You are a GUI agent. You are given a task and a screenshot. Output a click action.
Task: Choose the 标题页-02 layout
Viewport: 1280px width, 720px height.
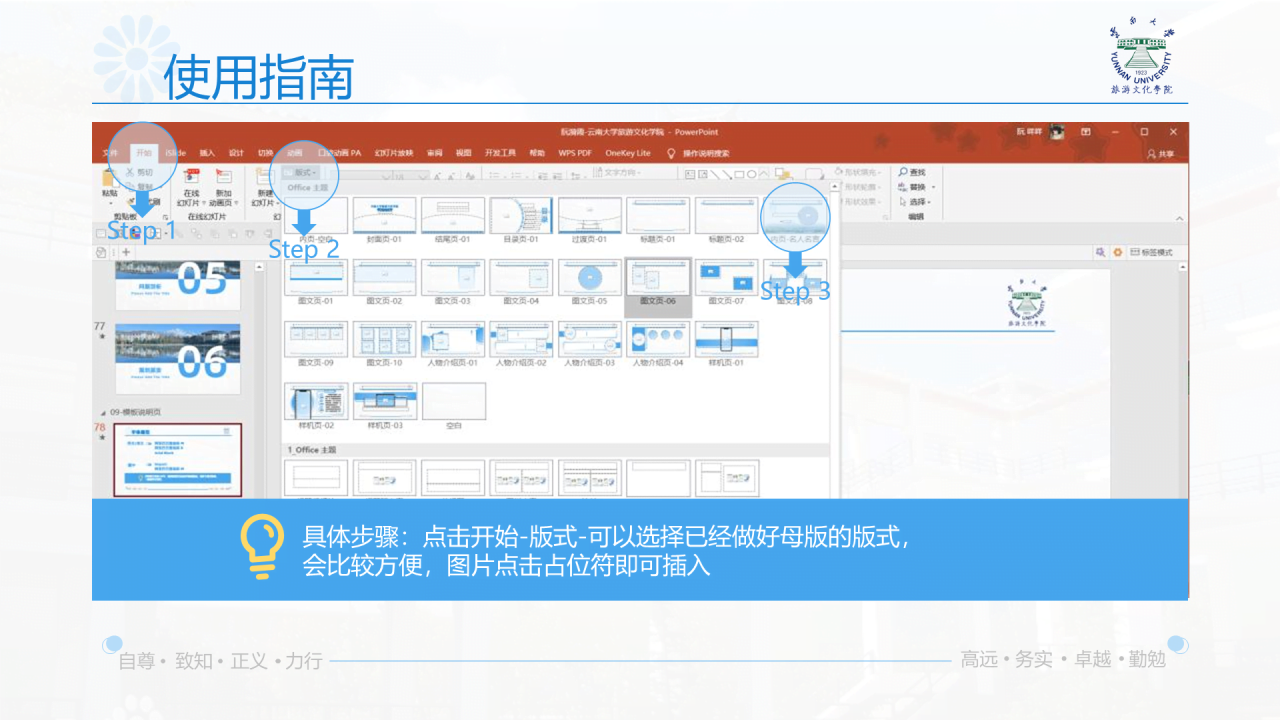tap(727, 220)
